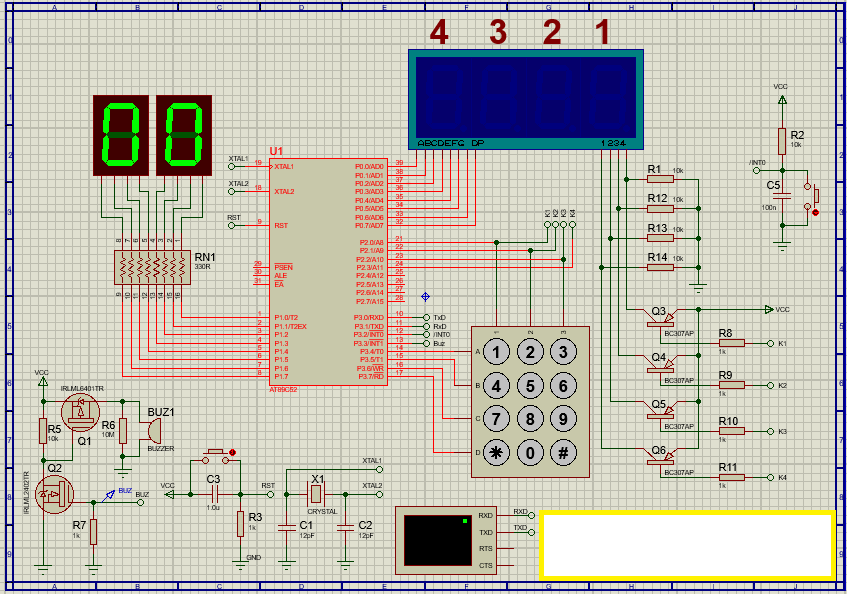The image size is (847, 594).
Task: Click the blue origin marker near P2.7
Action: coord(426,296)
